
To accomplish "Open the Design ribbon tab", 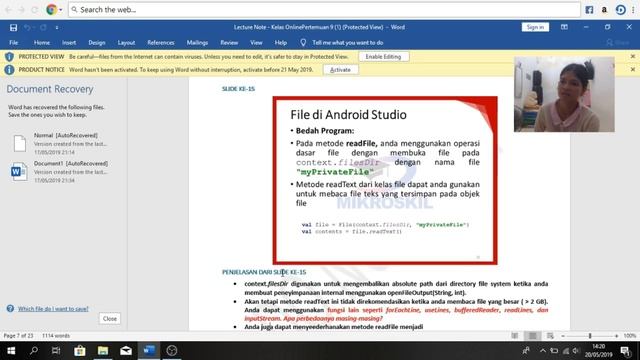I will (97, 42).
